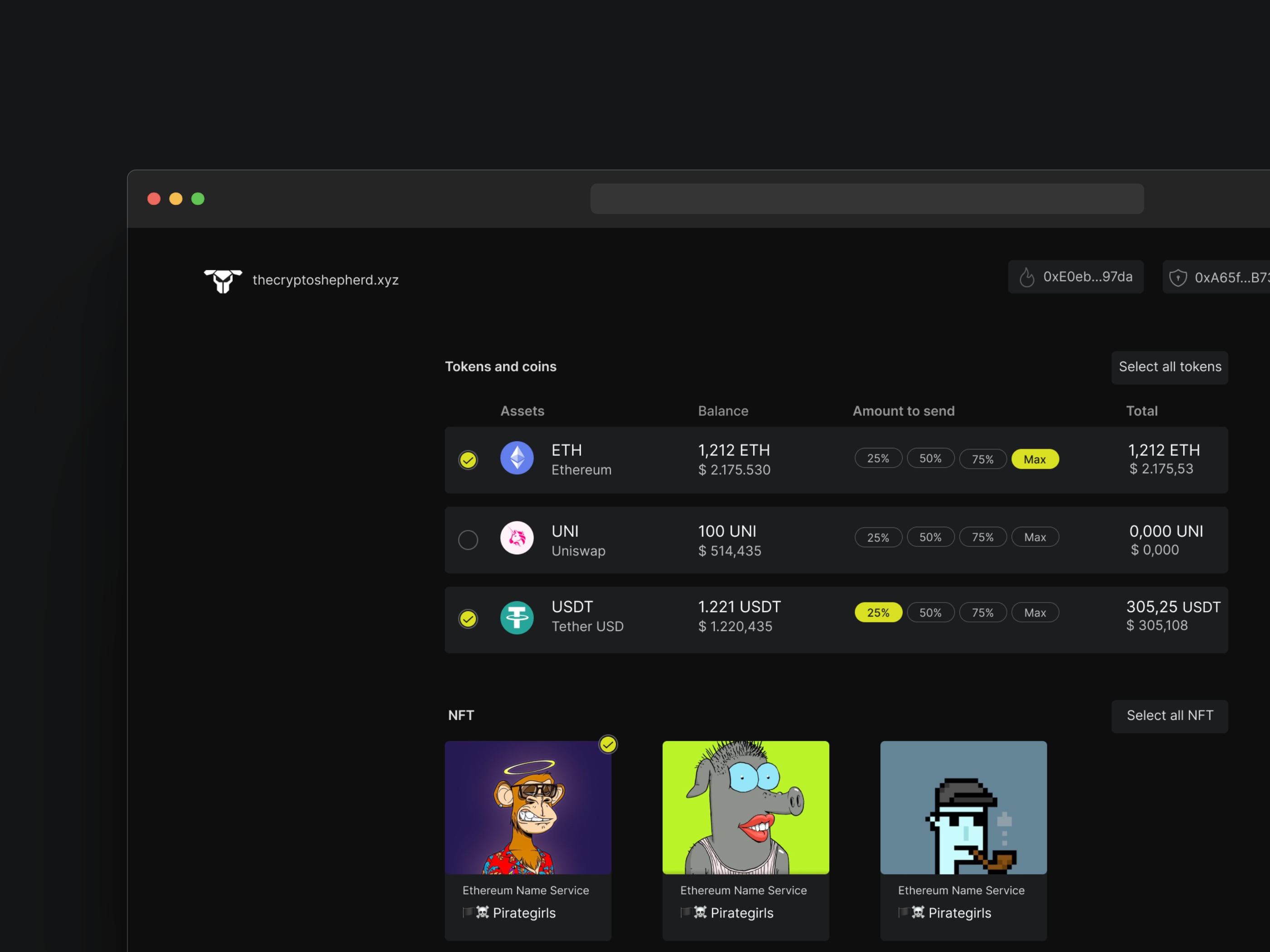Click the Ethereum coin icon

pyautogui.click(x=517, y=458)
